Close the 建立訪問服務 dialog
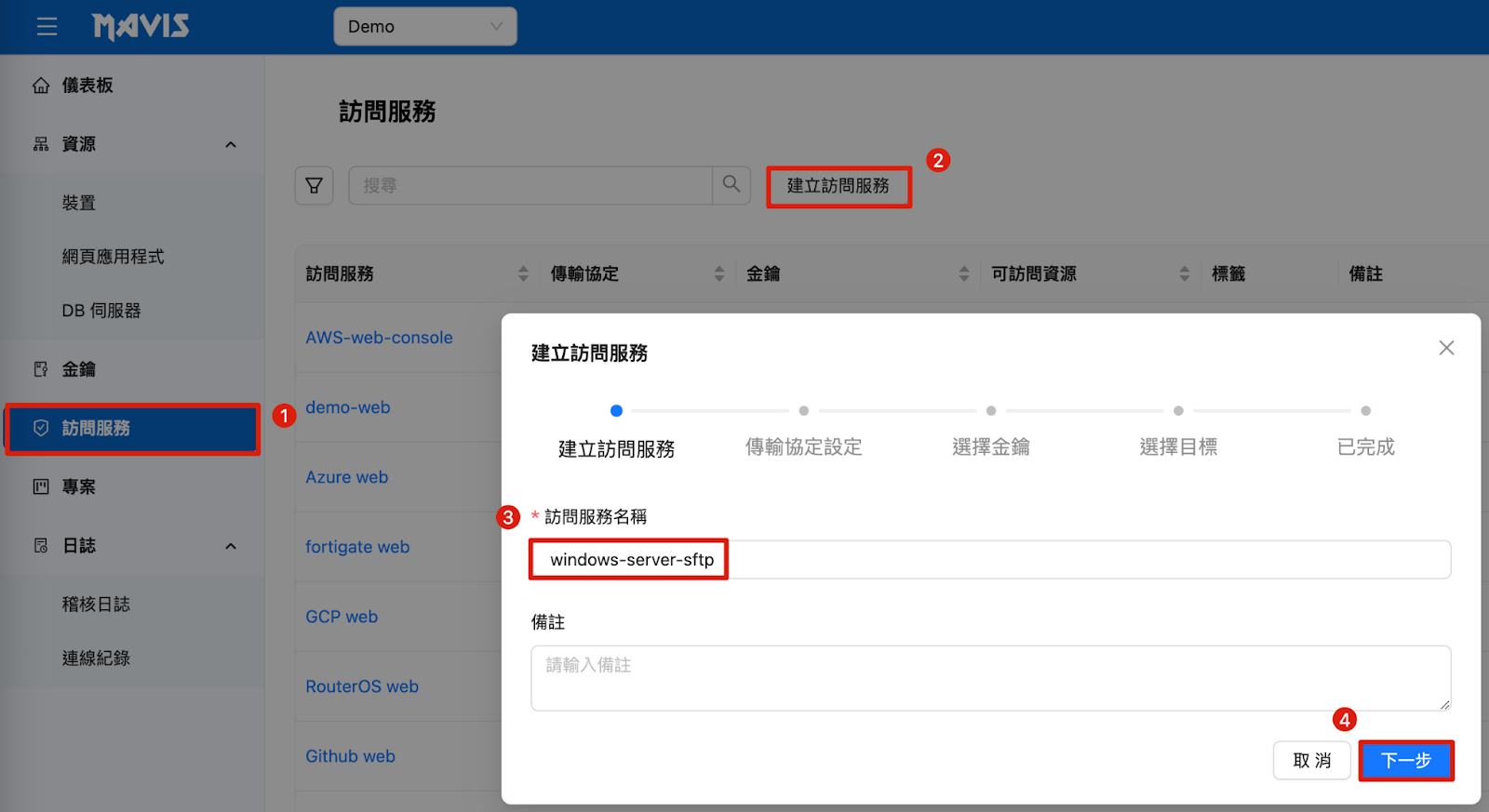The width and height of the screenshot is (1489, 812). click(1445, 348)
